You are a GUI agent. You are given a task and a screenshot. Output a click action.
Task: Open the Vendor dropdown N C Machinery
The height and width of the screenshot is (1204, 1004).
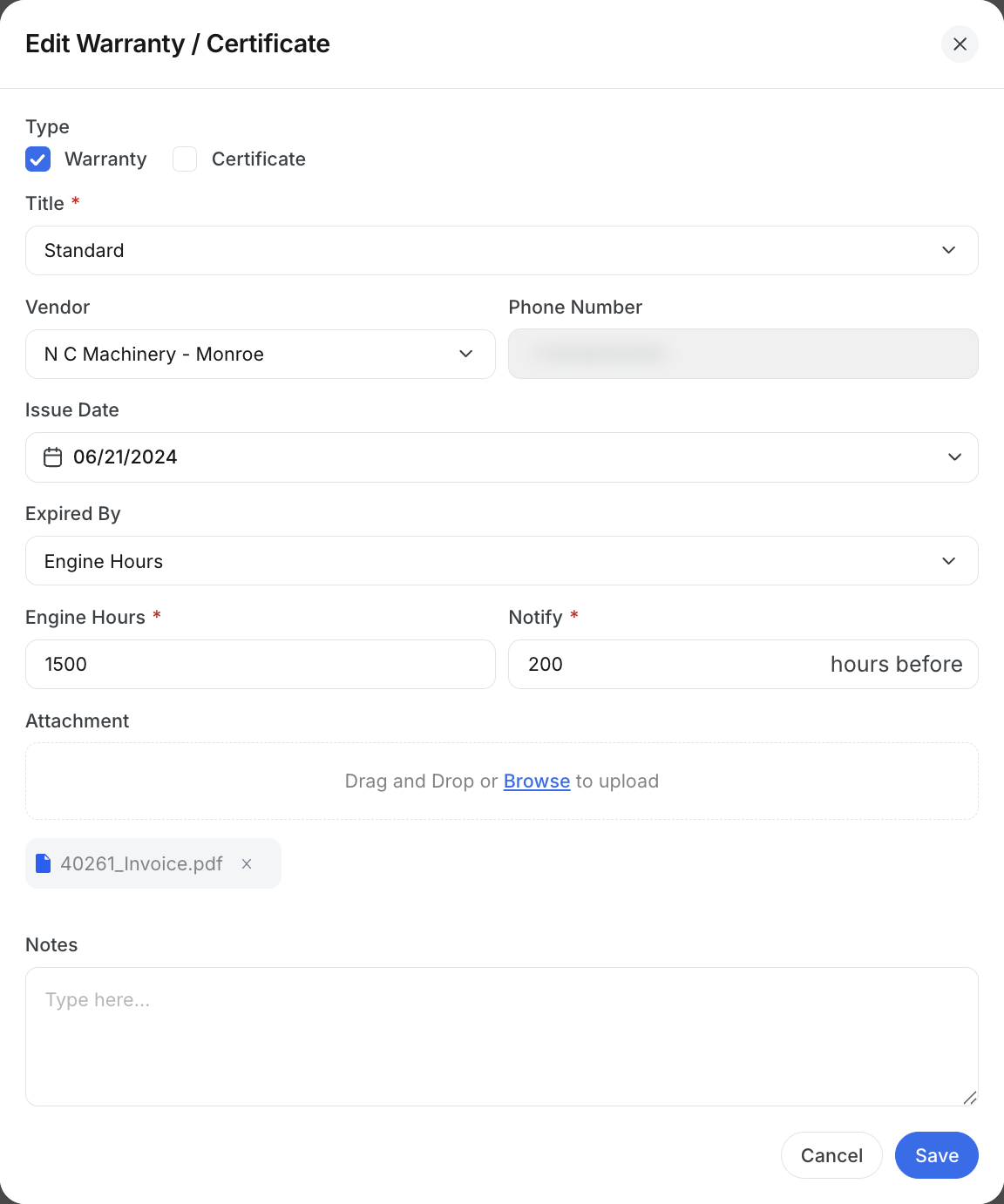261,355
